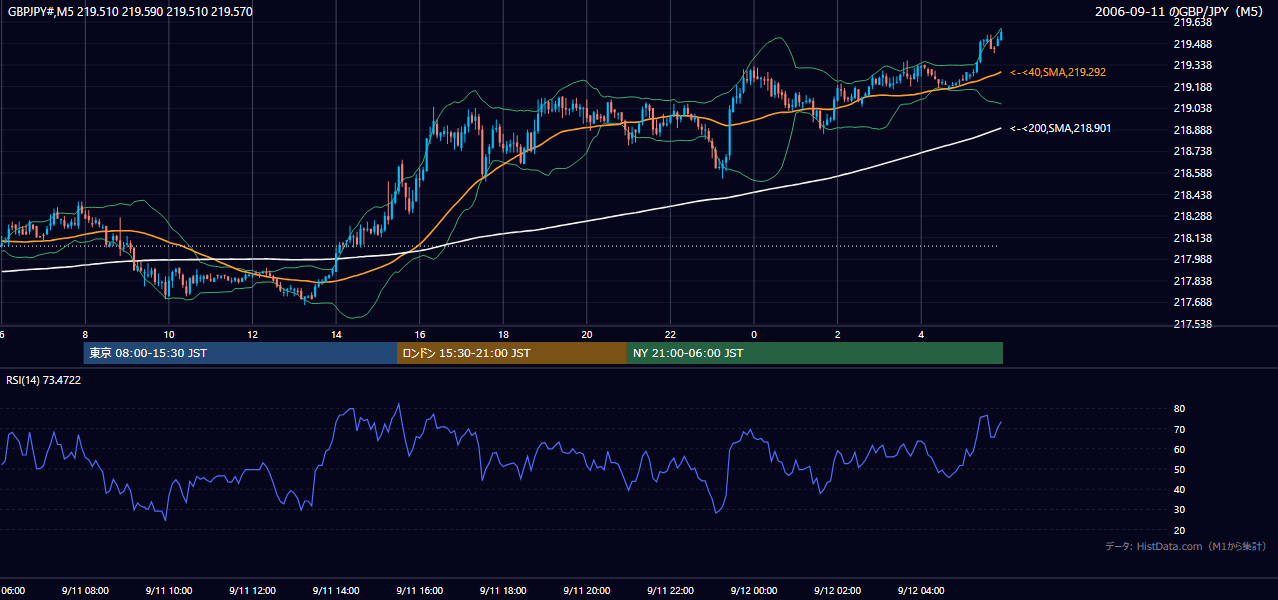
Task: Click the bottom time label 9/11 20:00
Action: [x=587, y=590]
